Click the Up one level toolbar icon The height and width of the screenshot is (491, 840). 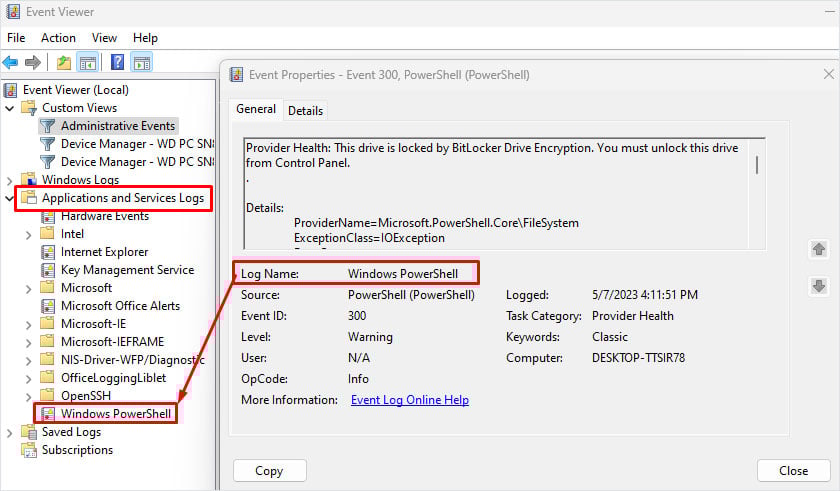pos(64,63)
